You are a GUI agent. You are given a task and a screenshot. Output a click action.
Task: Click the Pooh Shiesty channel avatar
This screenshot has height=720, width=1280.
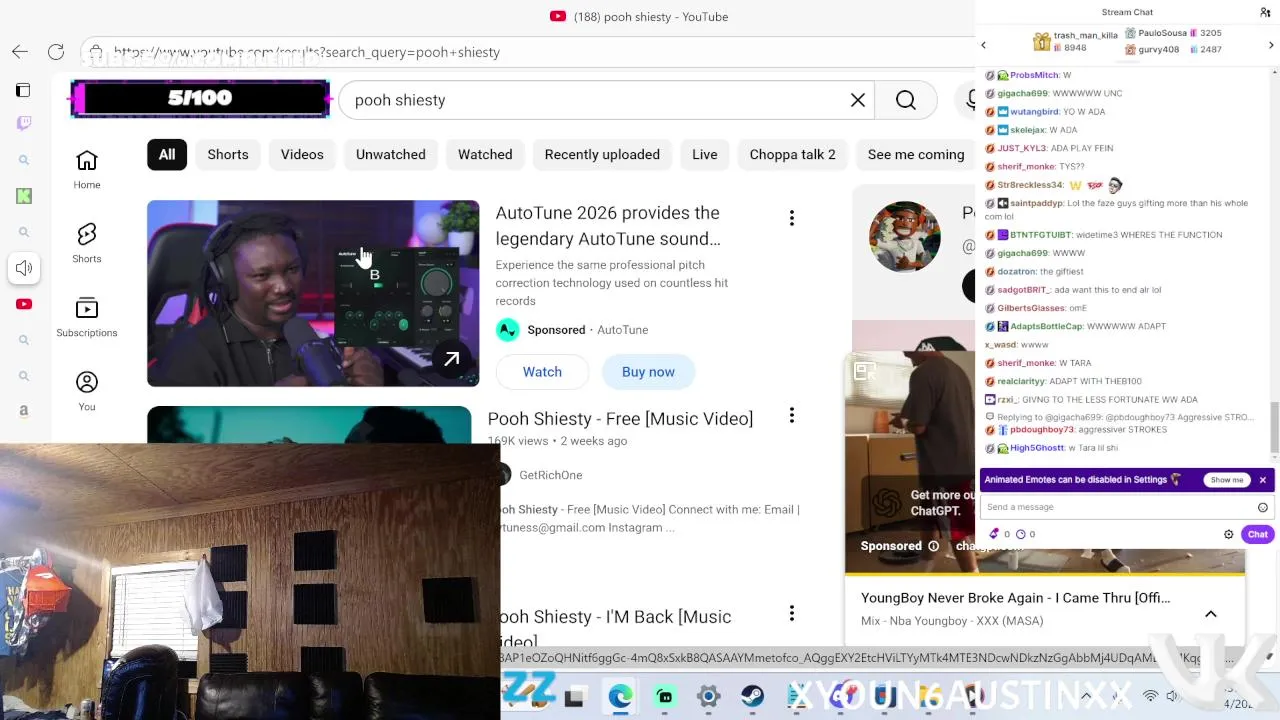coord(905,236)
